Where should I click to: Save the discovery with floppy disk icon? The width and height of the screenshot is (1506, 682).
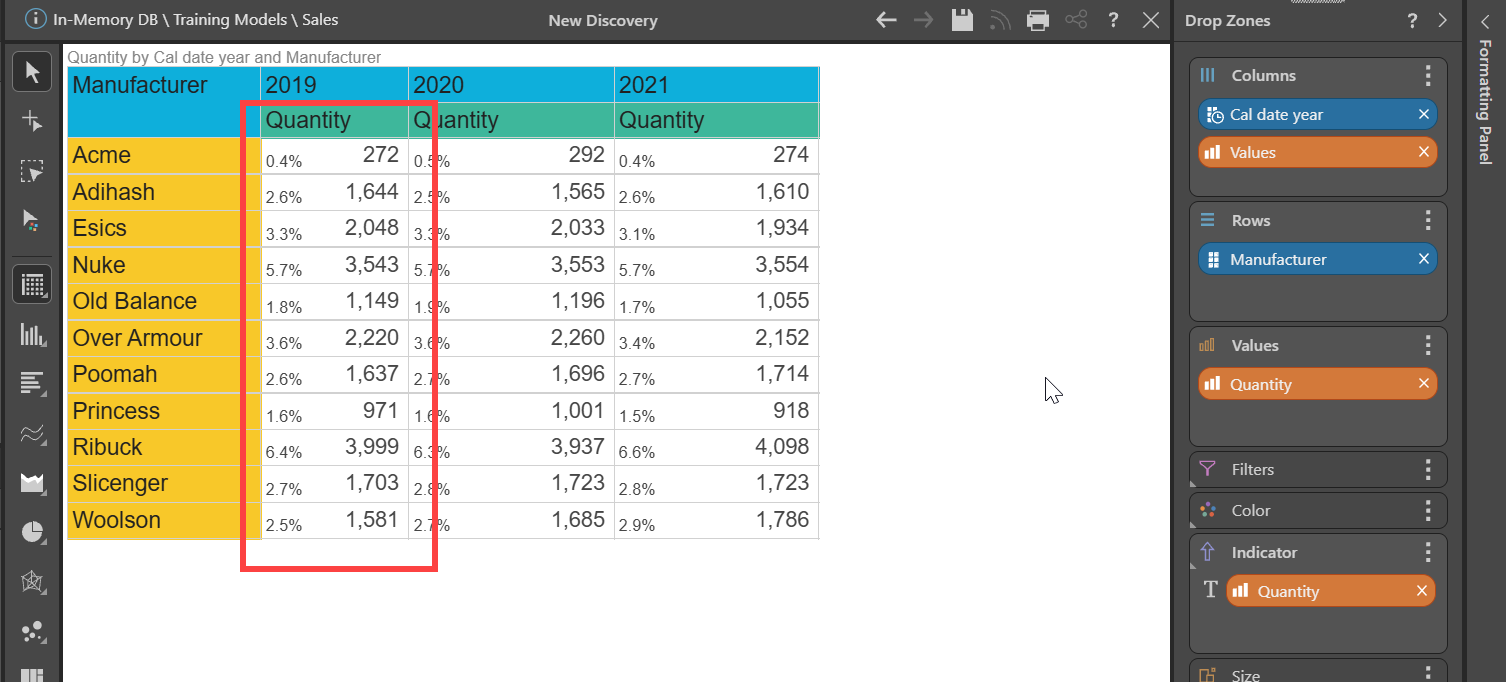click(962, 20)
